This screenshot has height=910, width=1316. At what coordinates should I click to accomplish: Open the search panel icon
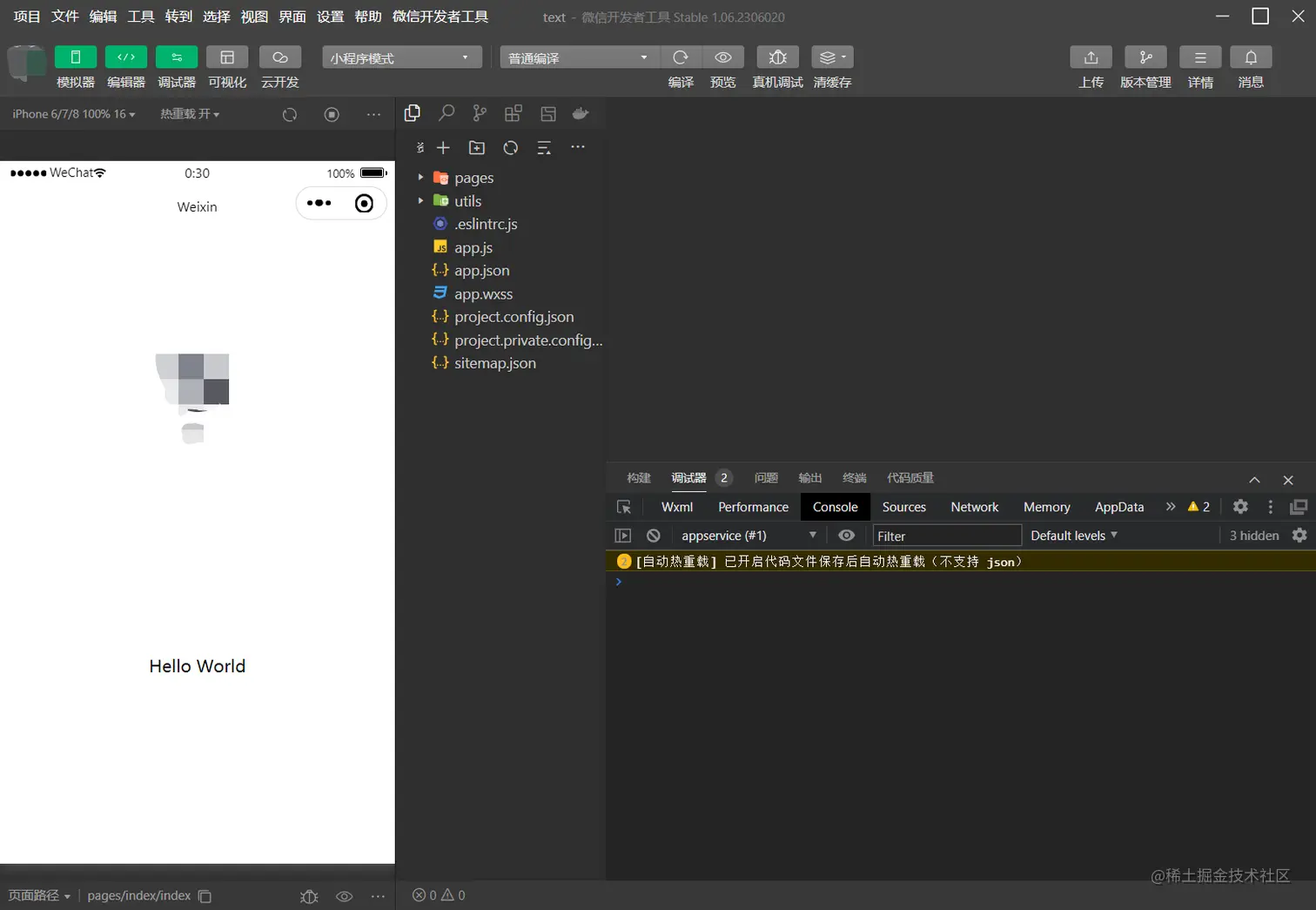coord(446,113)
